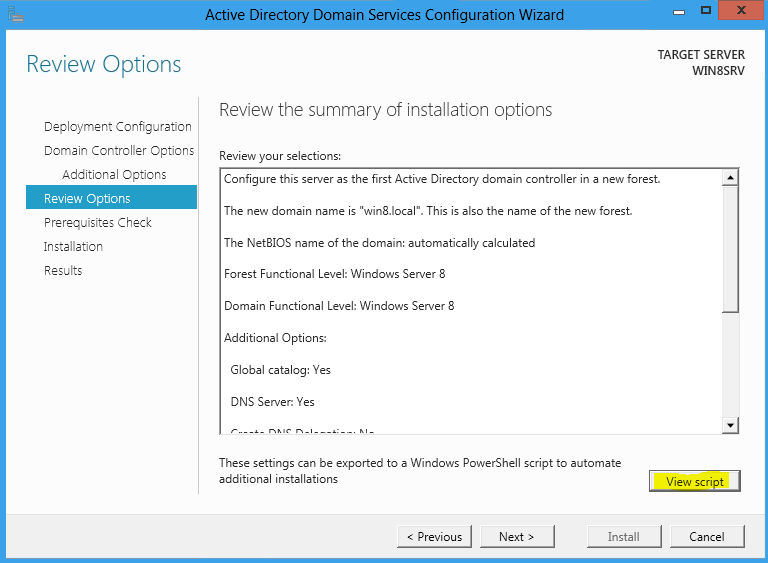Click 'Domain Functional Level: Windows Server 8'

click(x=339, y=306)
